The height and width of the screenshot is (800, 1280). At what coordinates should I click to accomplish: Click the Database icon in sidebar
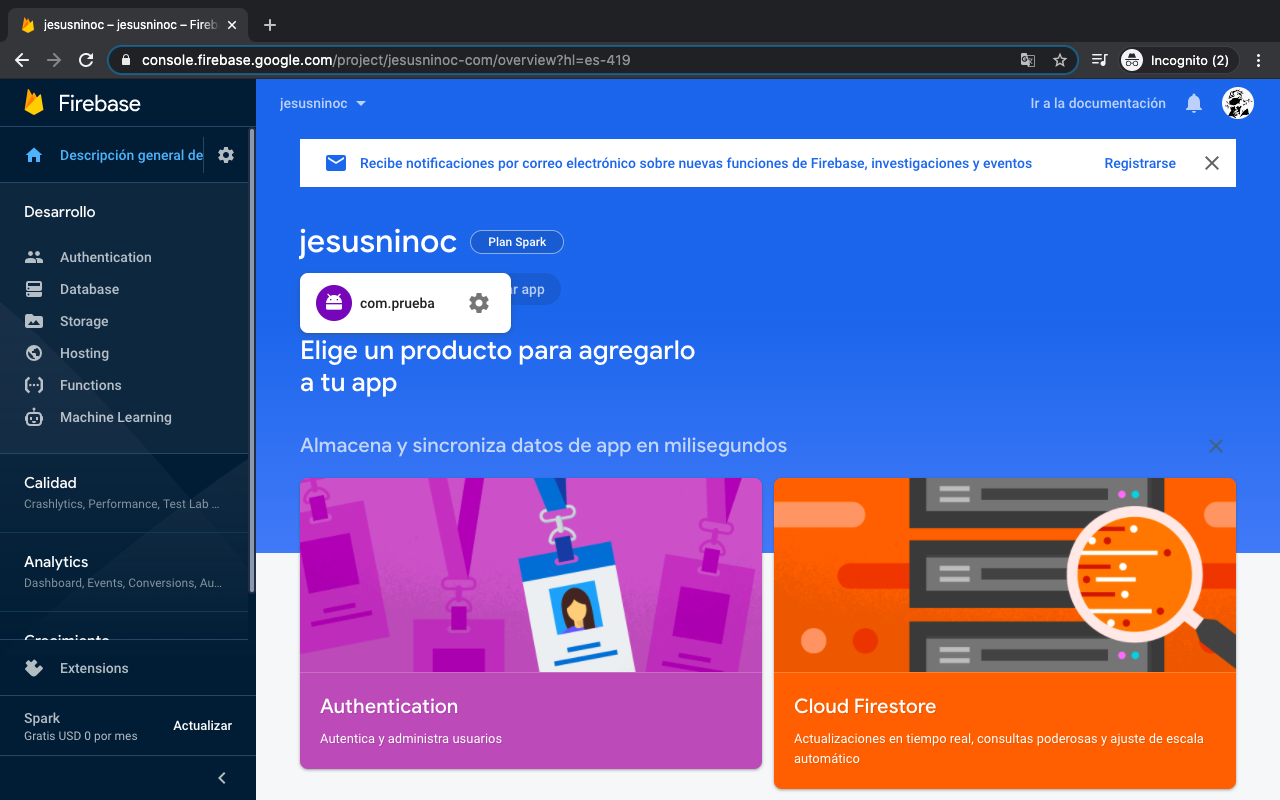tap(34, 289)
